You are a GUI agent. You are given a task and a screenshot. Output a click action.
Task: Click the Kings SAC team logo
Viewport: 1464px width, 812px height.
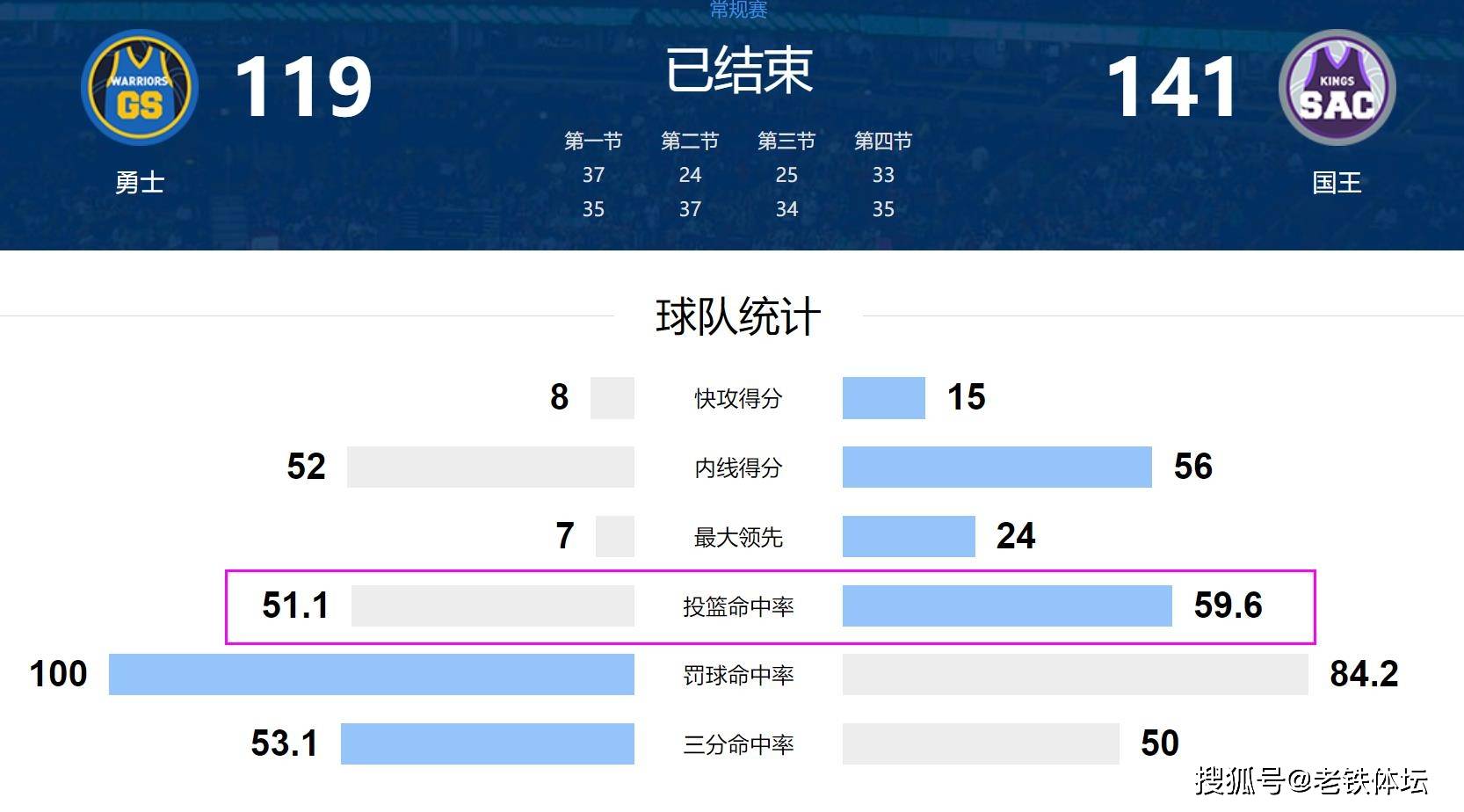click(x=1337, y=88)
